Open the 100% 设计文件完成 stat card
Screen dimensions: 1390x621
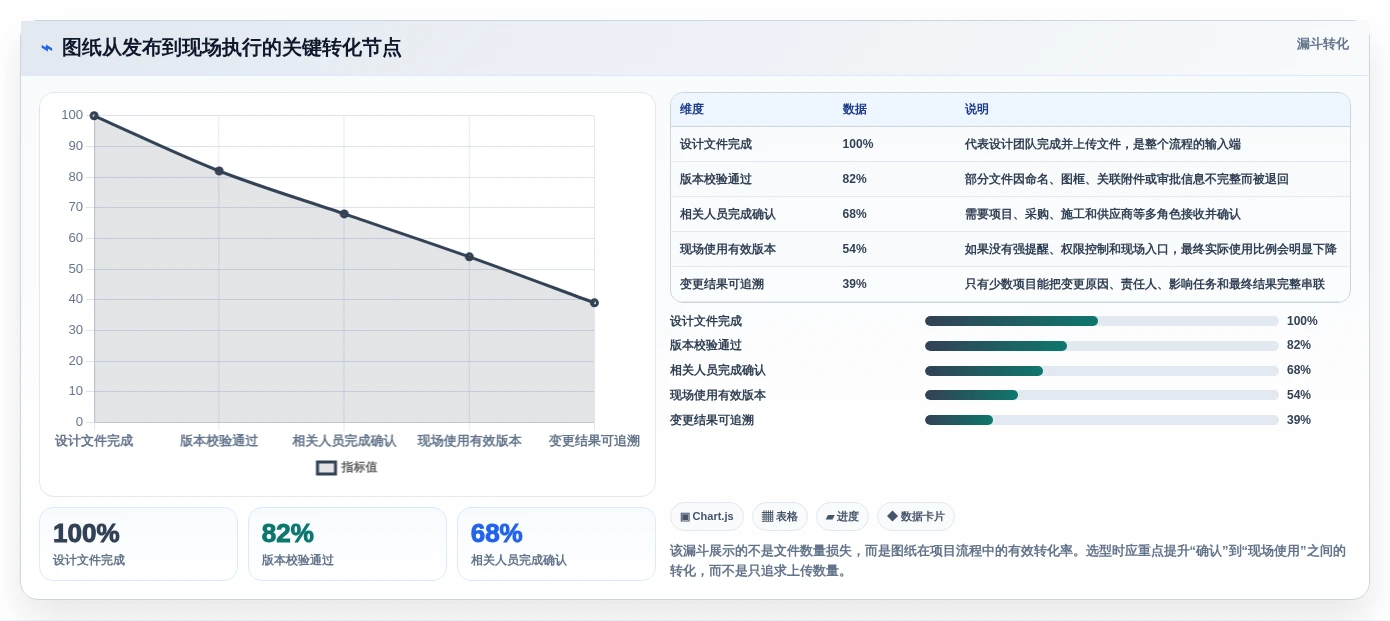click(x=138, y=544)
